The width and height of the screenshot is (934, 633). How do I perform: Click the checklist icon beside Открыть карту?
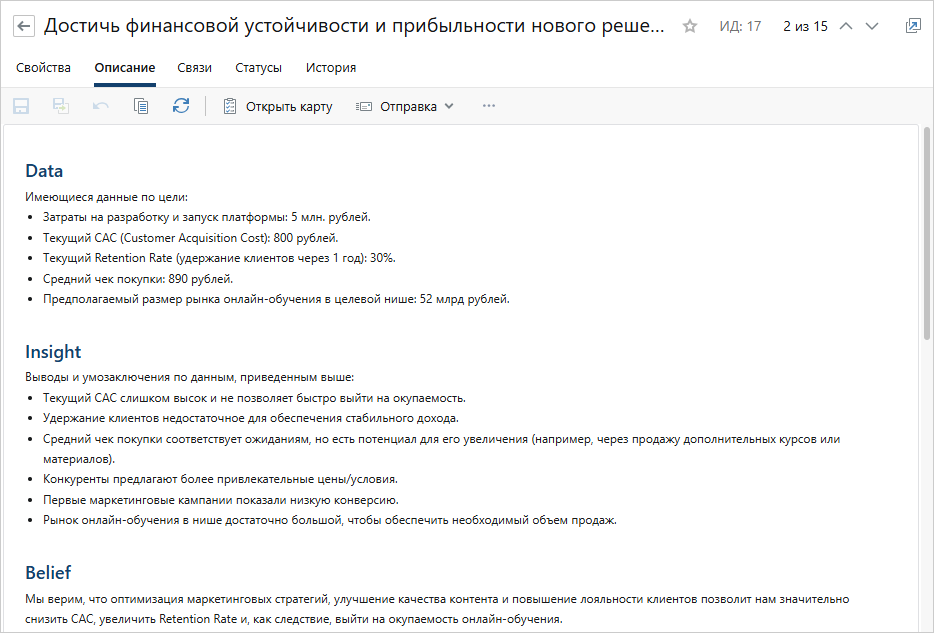click(229, 106)
